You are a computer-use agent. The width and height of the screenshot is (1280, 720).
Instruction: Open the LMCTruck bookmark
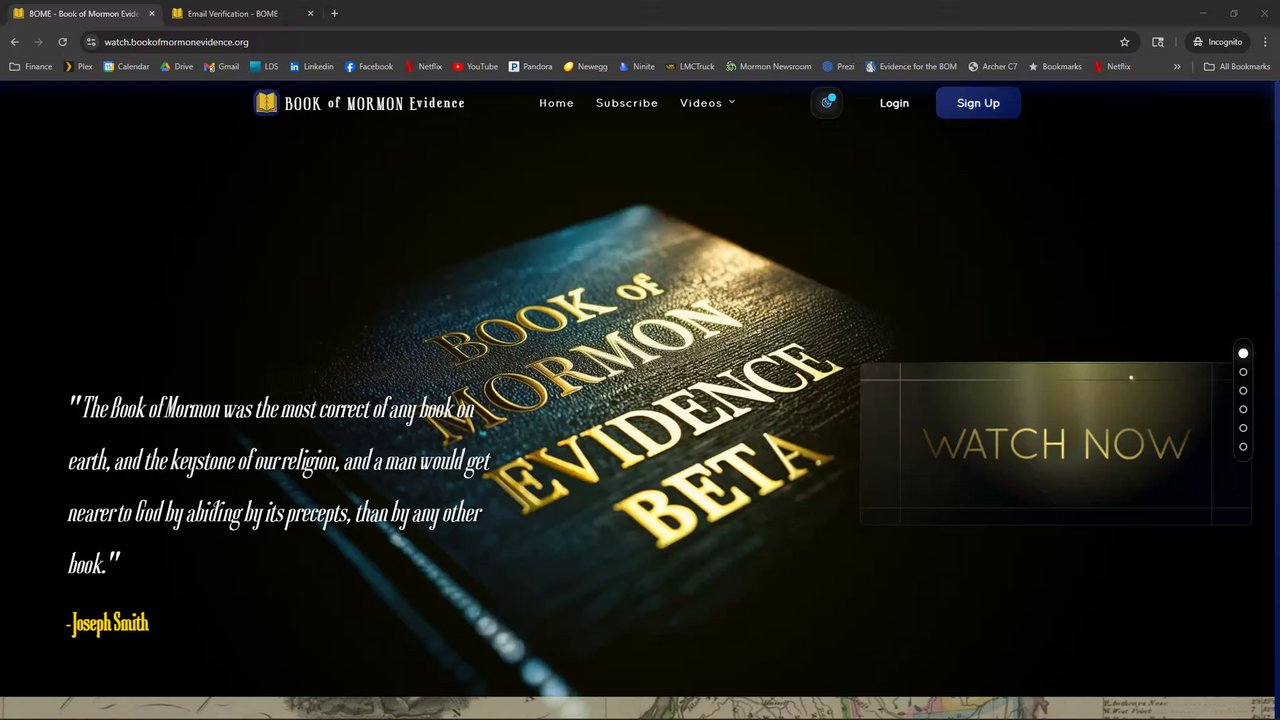click(690, 67)
